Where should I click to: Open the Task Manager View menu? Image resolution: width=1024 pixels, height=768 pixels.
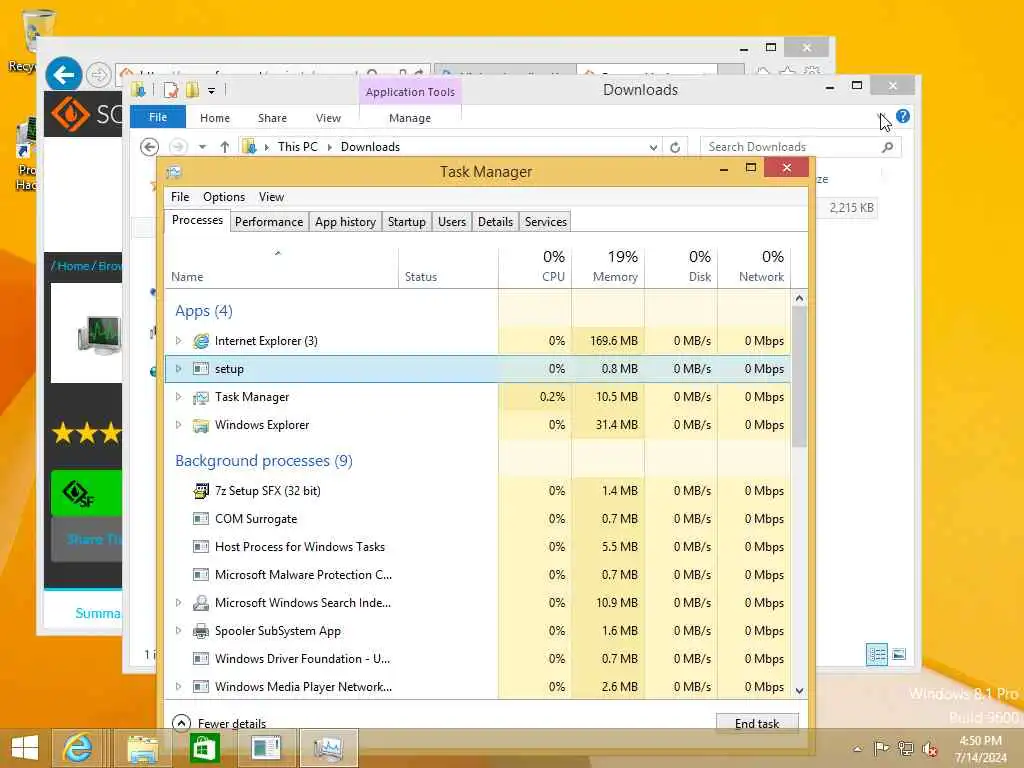271,197
